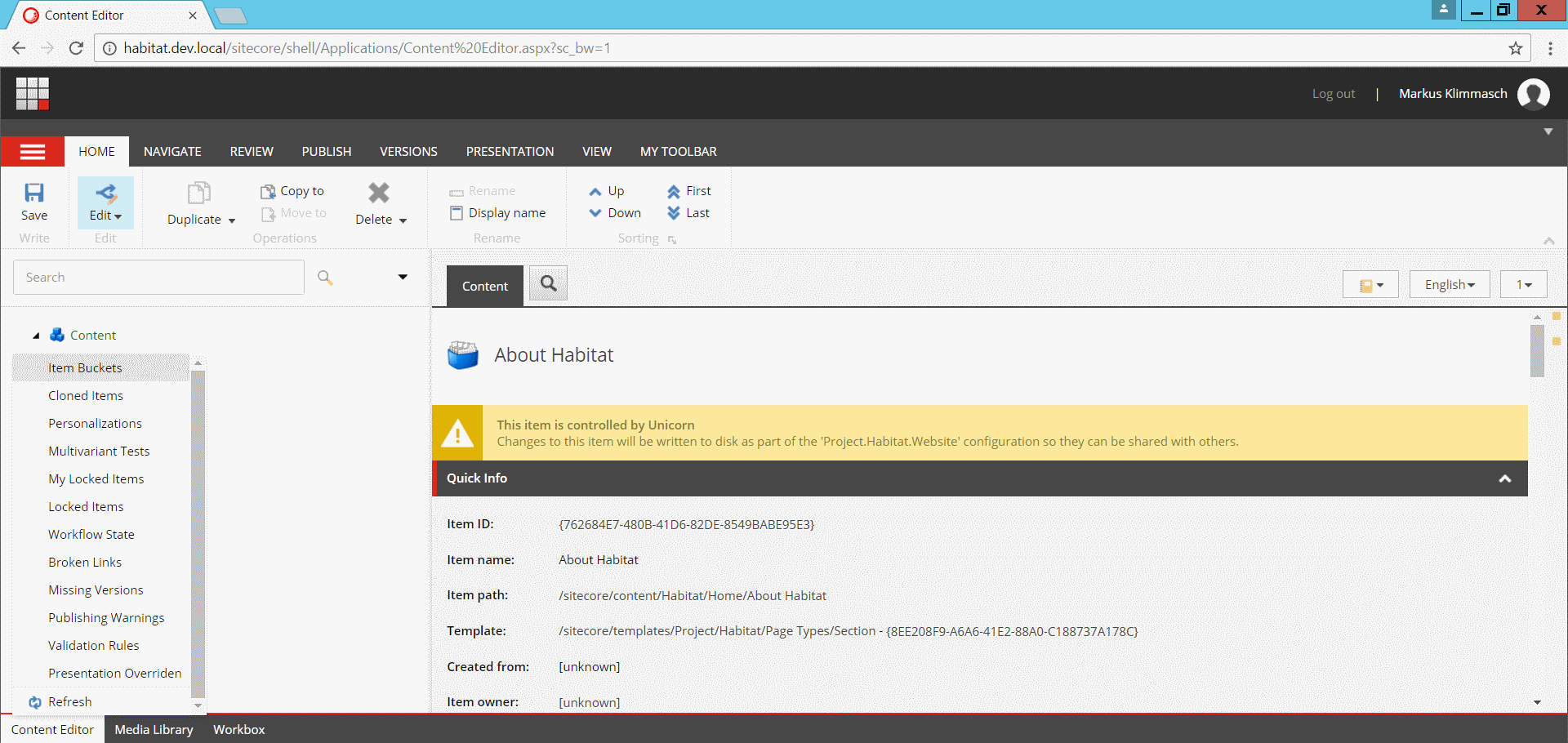Select the Content editor tab
The width and height of the screenshot is (1568, 743).
484,286
